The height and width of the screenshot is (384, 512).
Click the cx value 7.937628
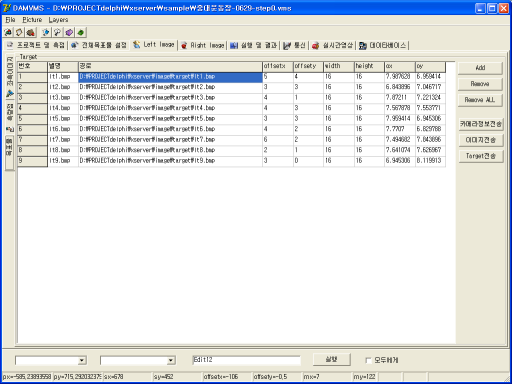[x=400, y=77]
